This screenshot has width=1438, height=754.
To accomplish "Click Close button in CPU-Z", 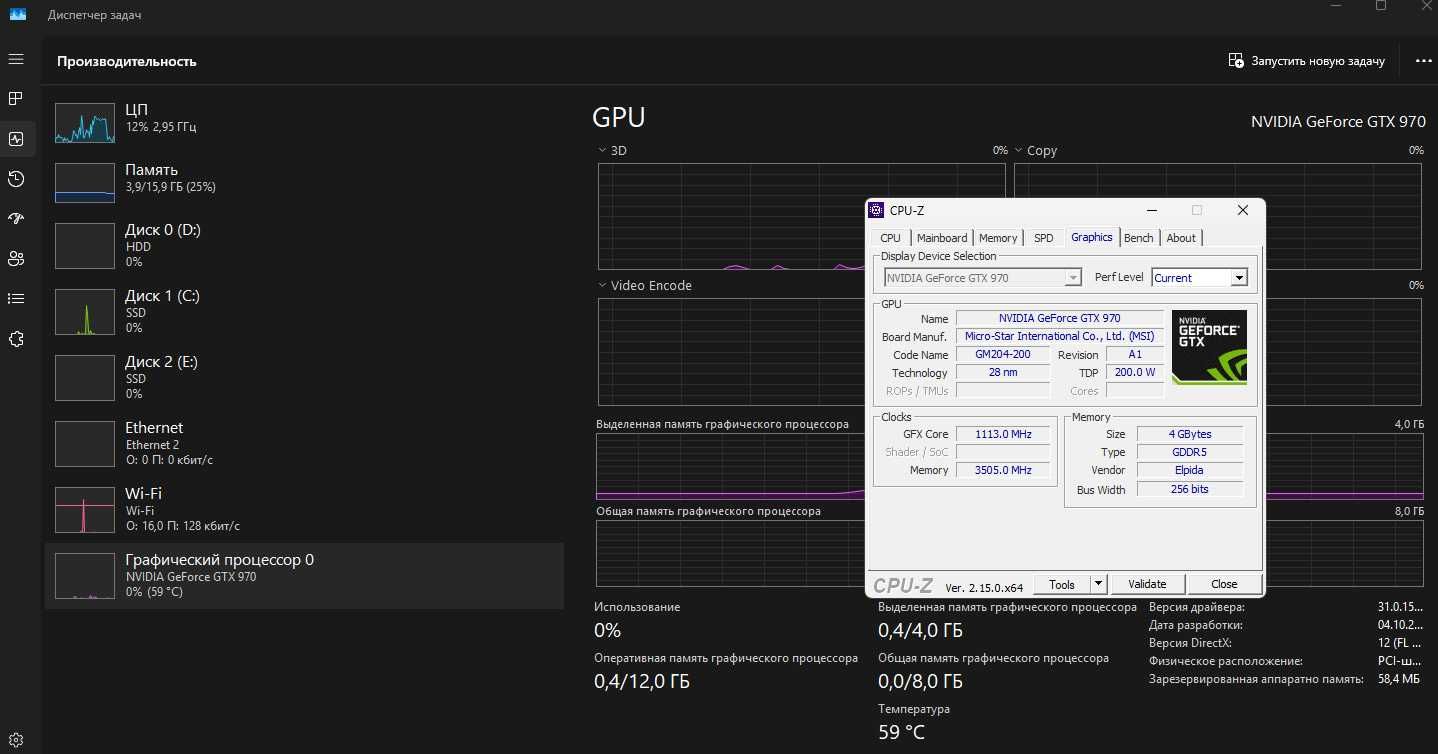I will pos(1224,584).
